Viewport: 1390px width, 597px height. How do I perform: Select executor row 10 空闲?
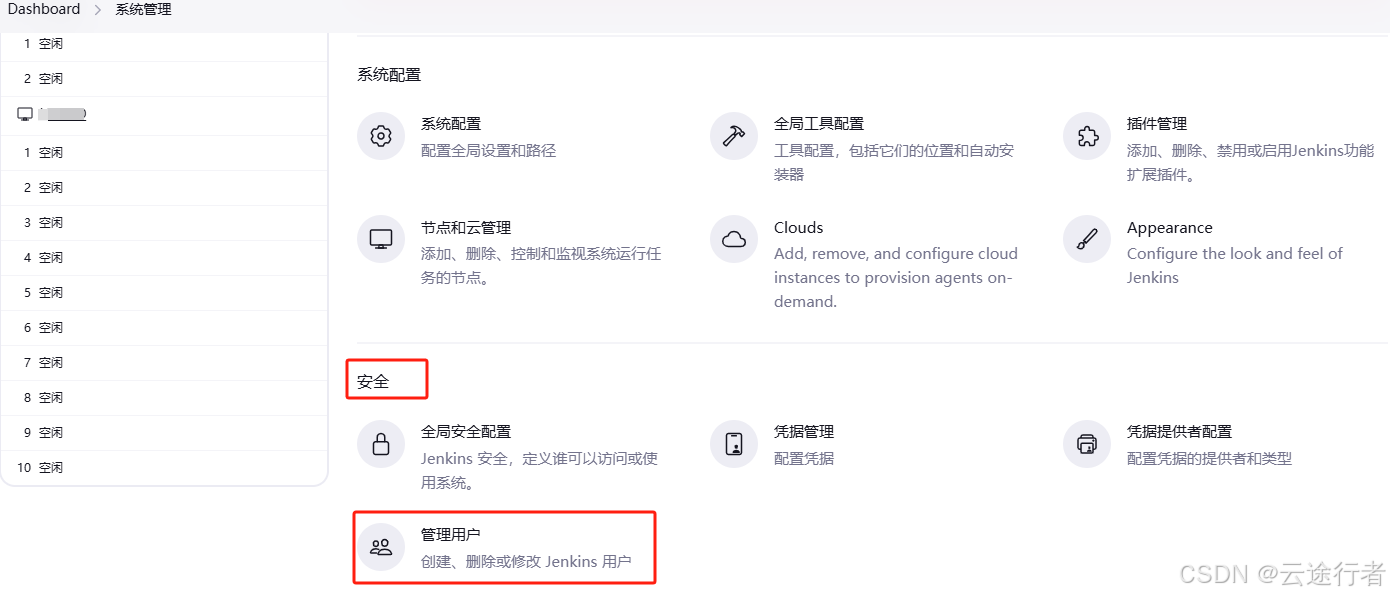point(164,467)
